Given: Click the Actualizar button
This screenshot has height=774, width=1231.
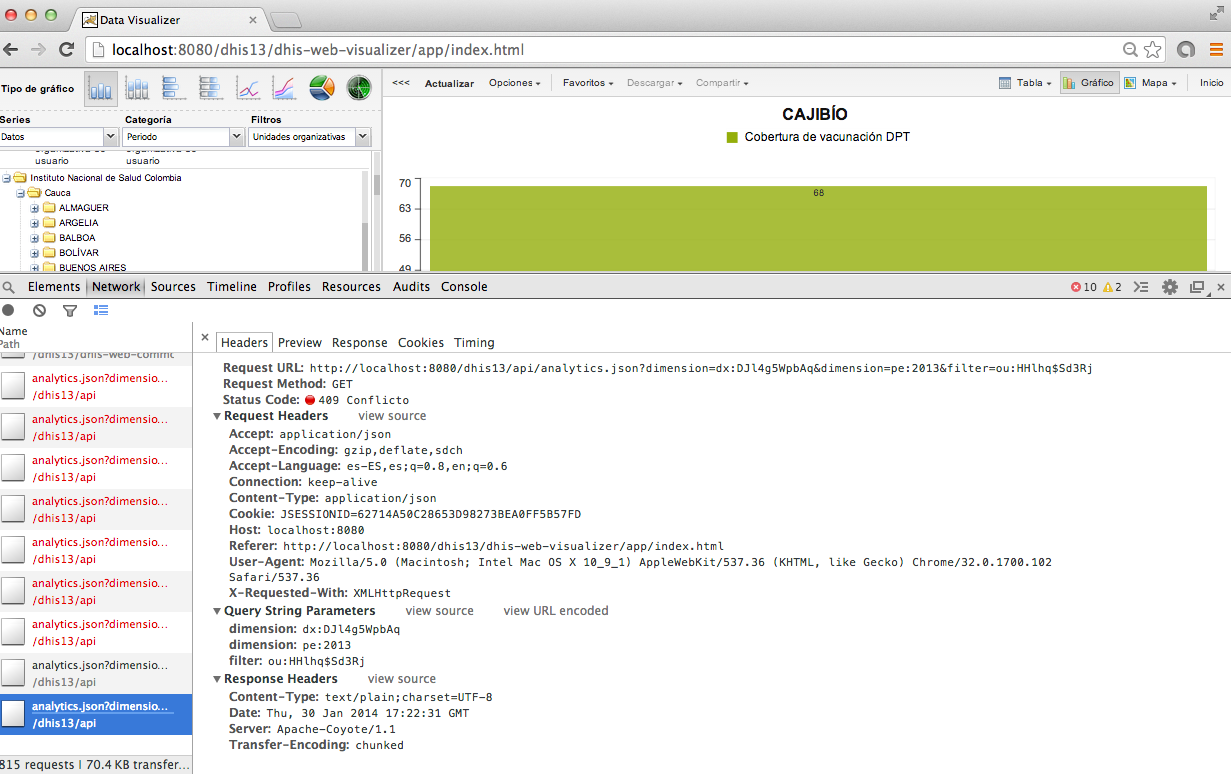Looking at the screenshot, I should coord(449,83).
